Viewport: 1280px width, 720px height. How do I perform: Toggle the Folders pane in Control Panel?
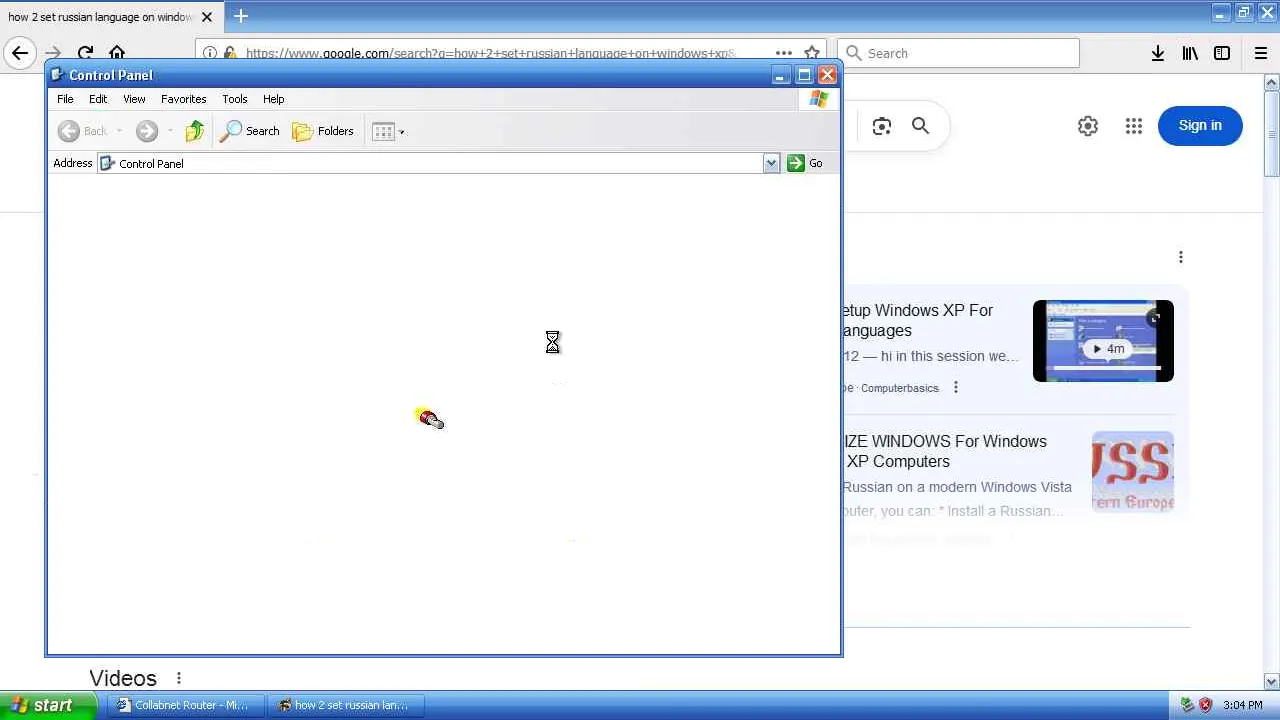click(x=323, y=131)
